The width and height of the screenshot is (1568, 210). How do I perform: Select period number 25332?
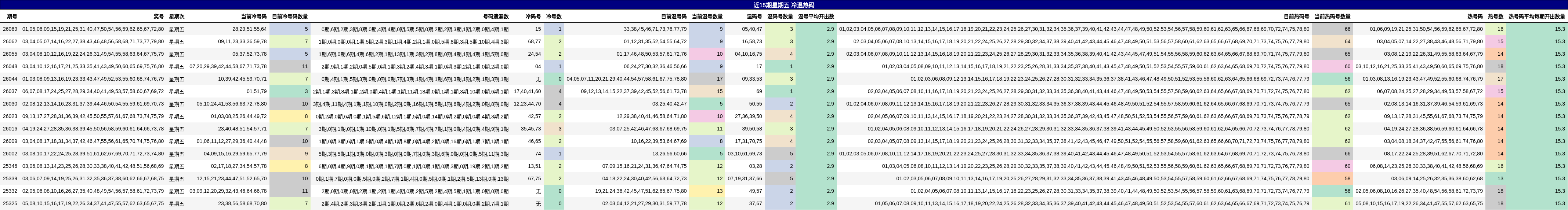(x=10, y=191)
